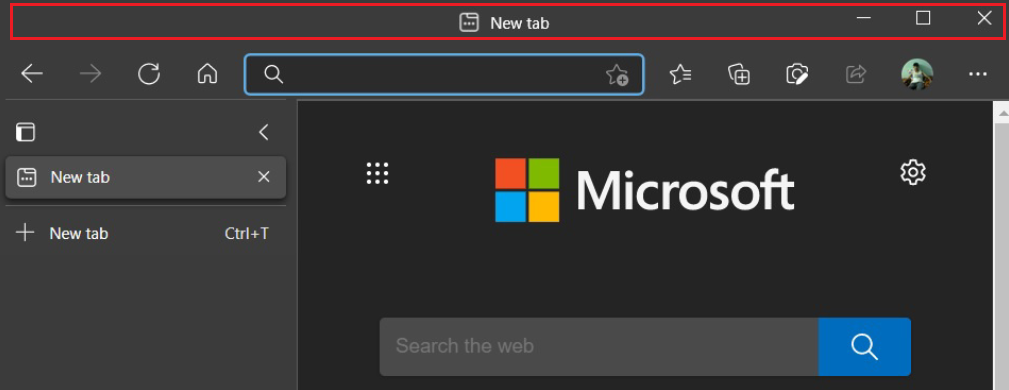The height and width of the screenshot is (390, 1009).
Task: Select the New tab in vertical tabs
Action: click(145, 177)
